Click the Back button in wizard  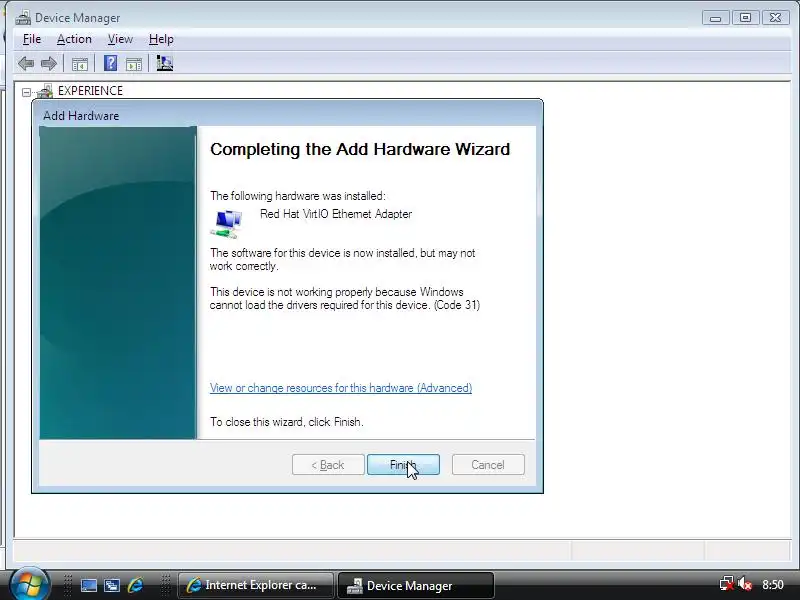pos(328,465)
